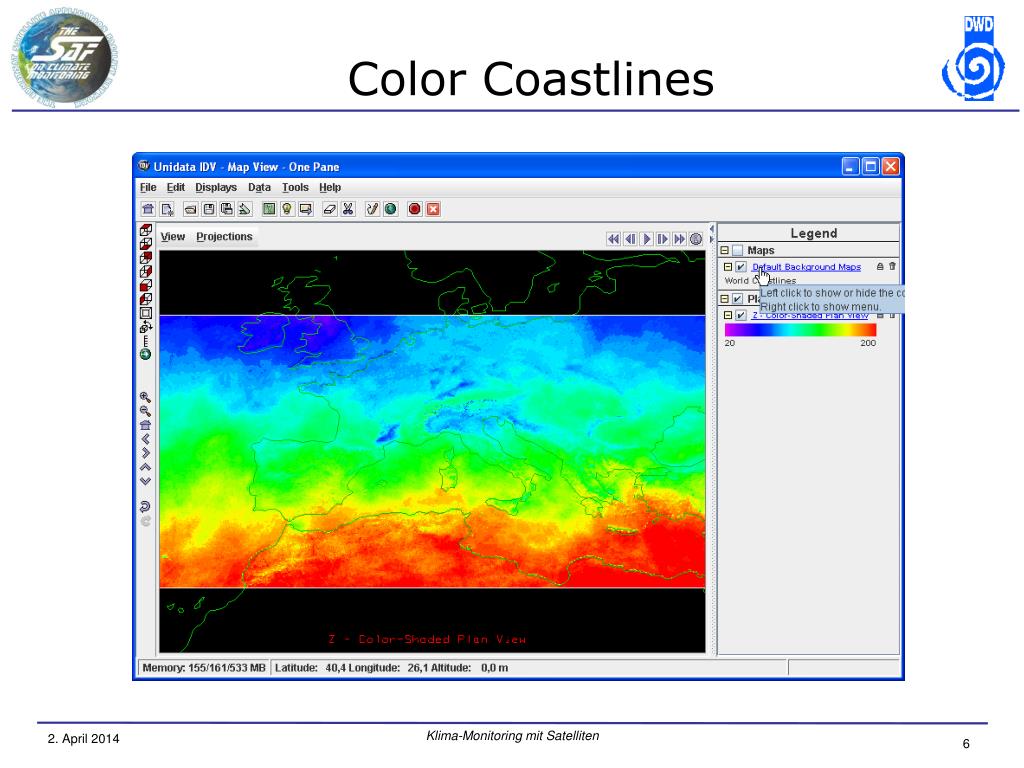Open the File menu
Screen dimensions: 1024x768
148,187
